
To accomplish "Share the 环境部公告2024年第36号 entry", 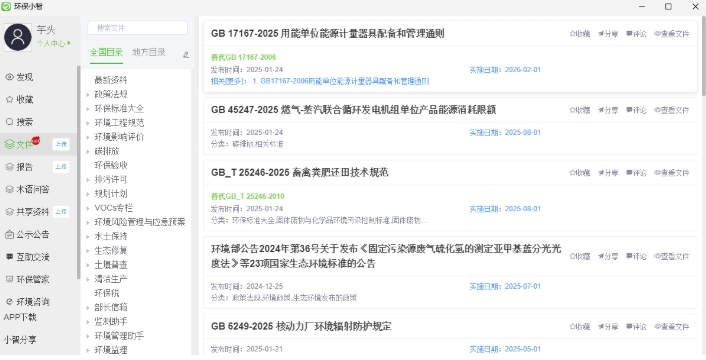I will [608, 256].
